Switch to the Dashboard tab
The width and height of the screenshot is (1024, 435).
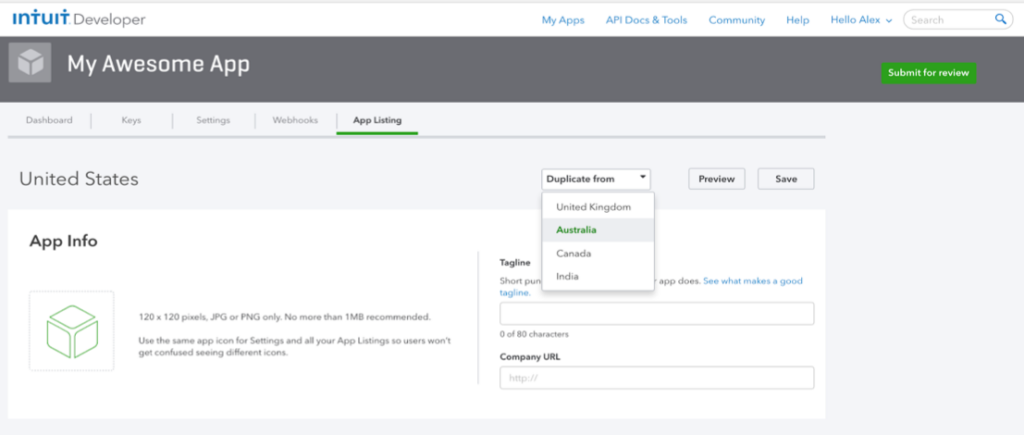pyautogui.click(x=49, y=120)
